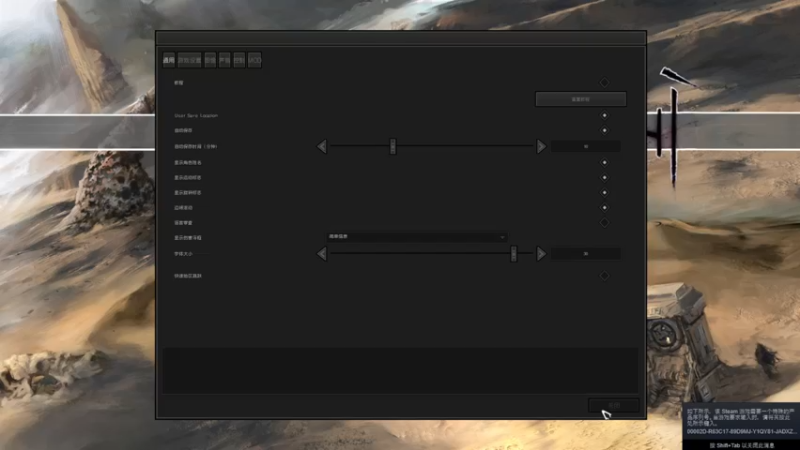
Task: Open the 控制 controls tab
Action: pyautogui.click(x=239, y=60)
